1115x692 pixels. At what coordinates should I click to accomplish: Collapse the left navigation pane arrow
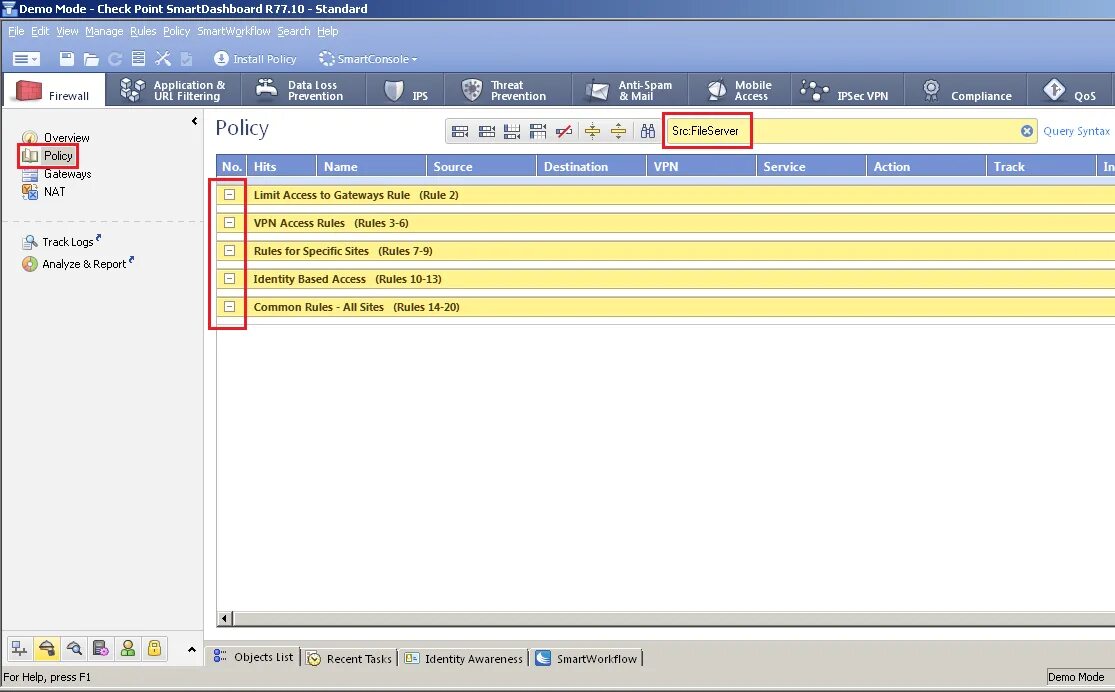tap(194, 122)
